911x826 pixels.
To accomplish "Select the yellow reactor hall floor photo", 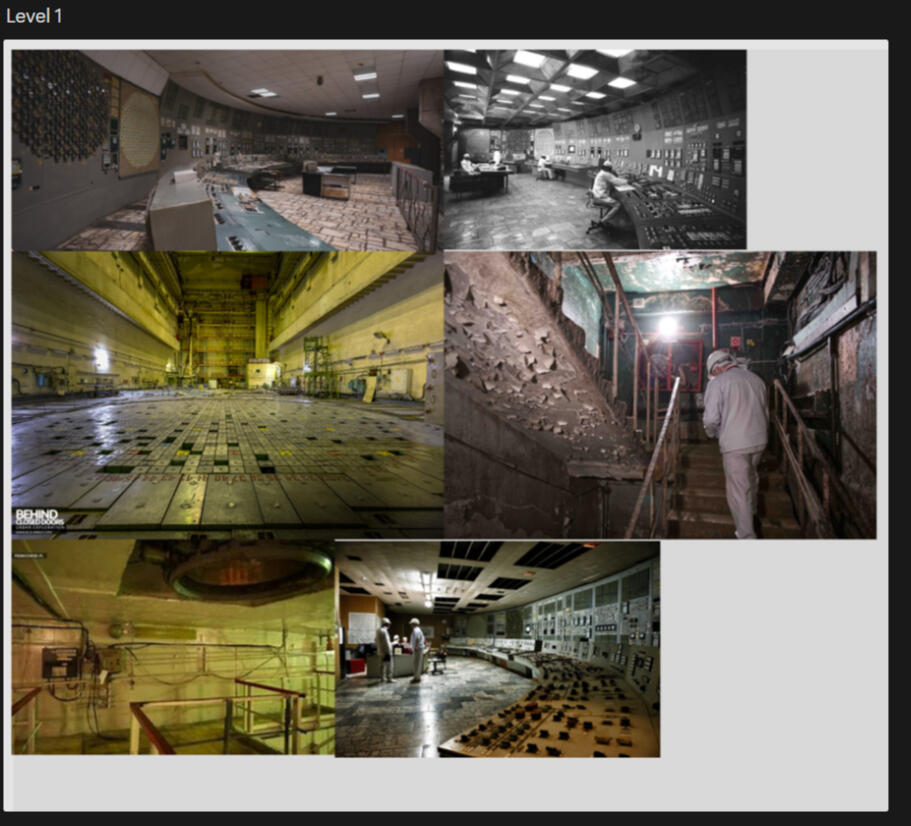I will click(227, 395).
